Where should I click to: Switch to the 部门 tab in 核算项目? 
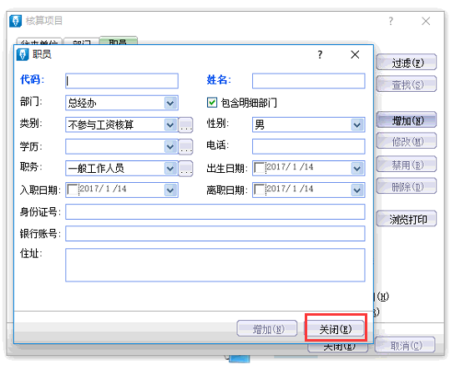point(81,41)
